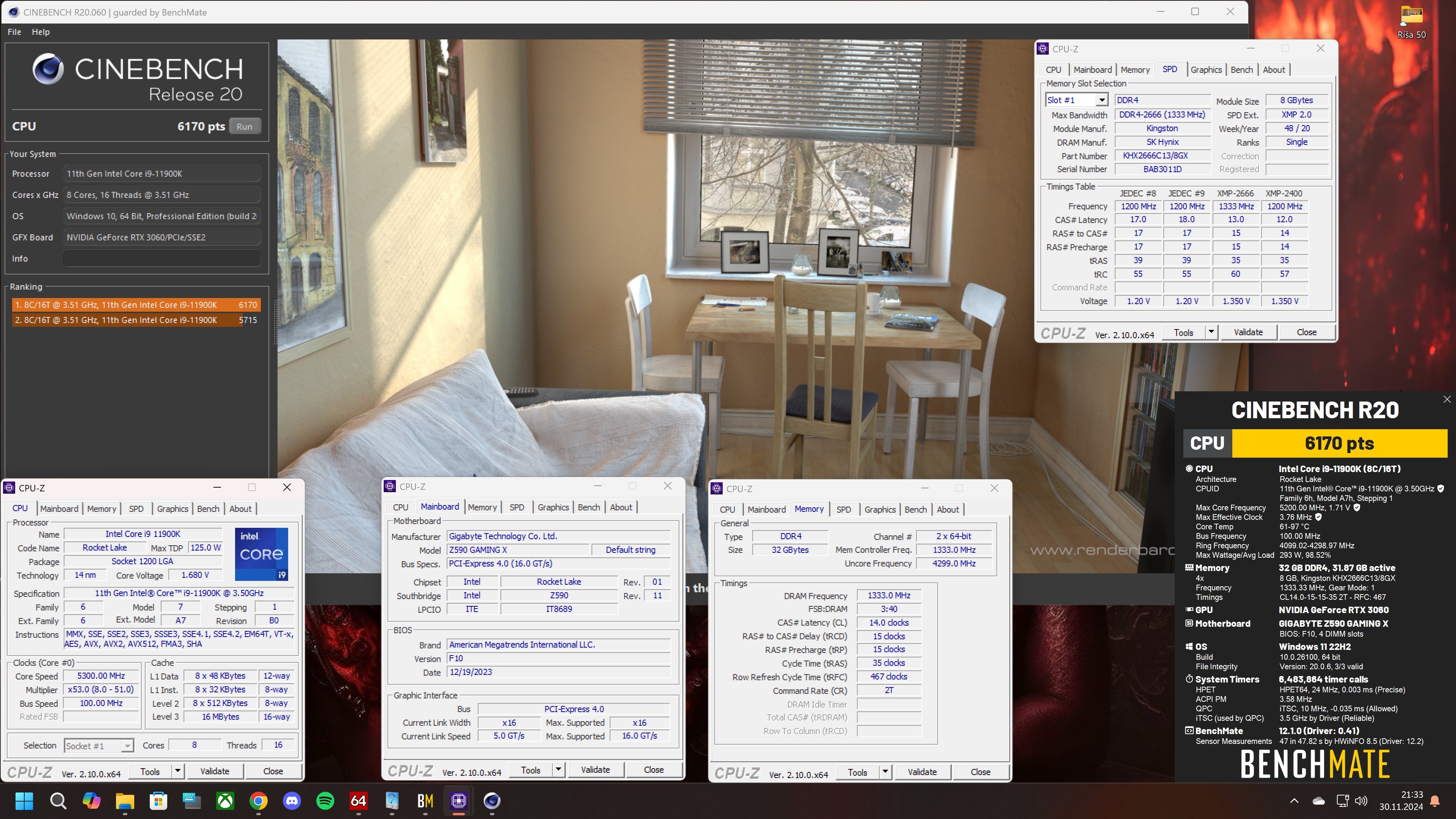Select the 5715 ranking entry

click(136, 320)
